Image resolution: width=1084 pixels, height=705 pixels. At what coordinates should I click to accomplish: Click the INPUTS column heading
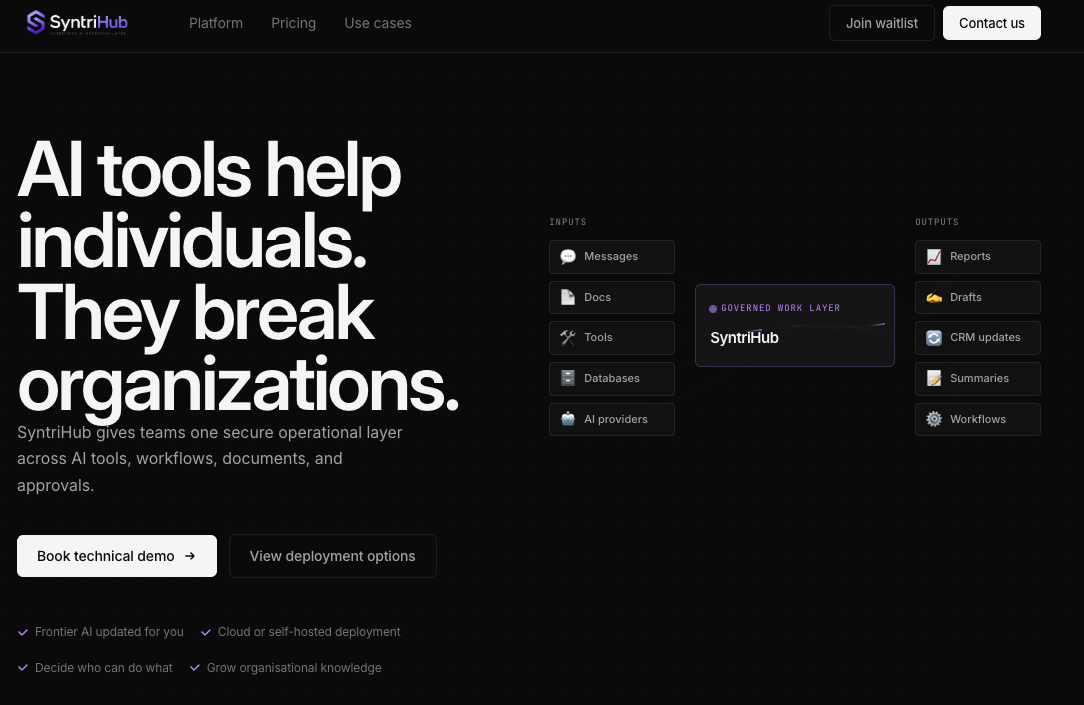pyautogui.click(x=568, y=222)
